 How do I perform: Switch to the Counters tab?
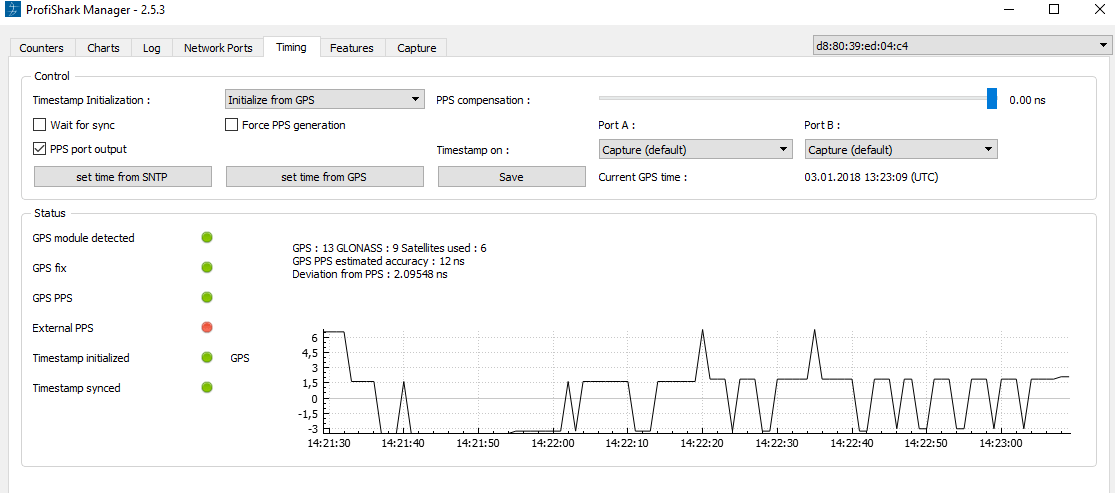[41, 48]
